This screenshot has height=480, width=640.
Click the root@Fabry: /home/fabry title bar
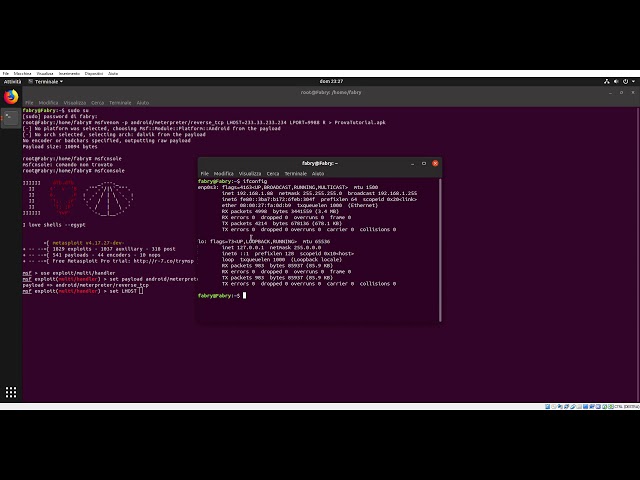(331, 93)
